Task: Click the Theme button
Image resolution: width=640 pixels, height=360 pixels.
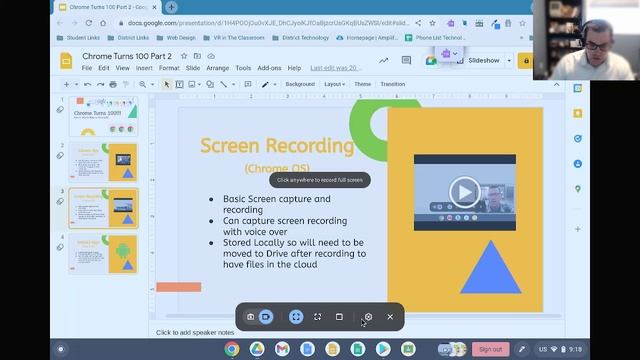Action: point(362,84)
